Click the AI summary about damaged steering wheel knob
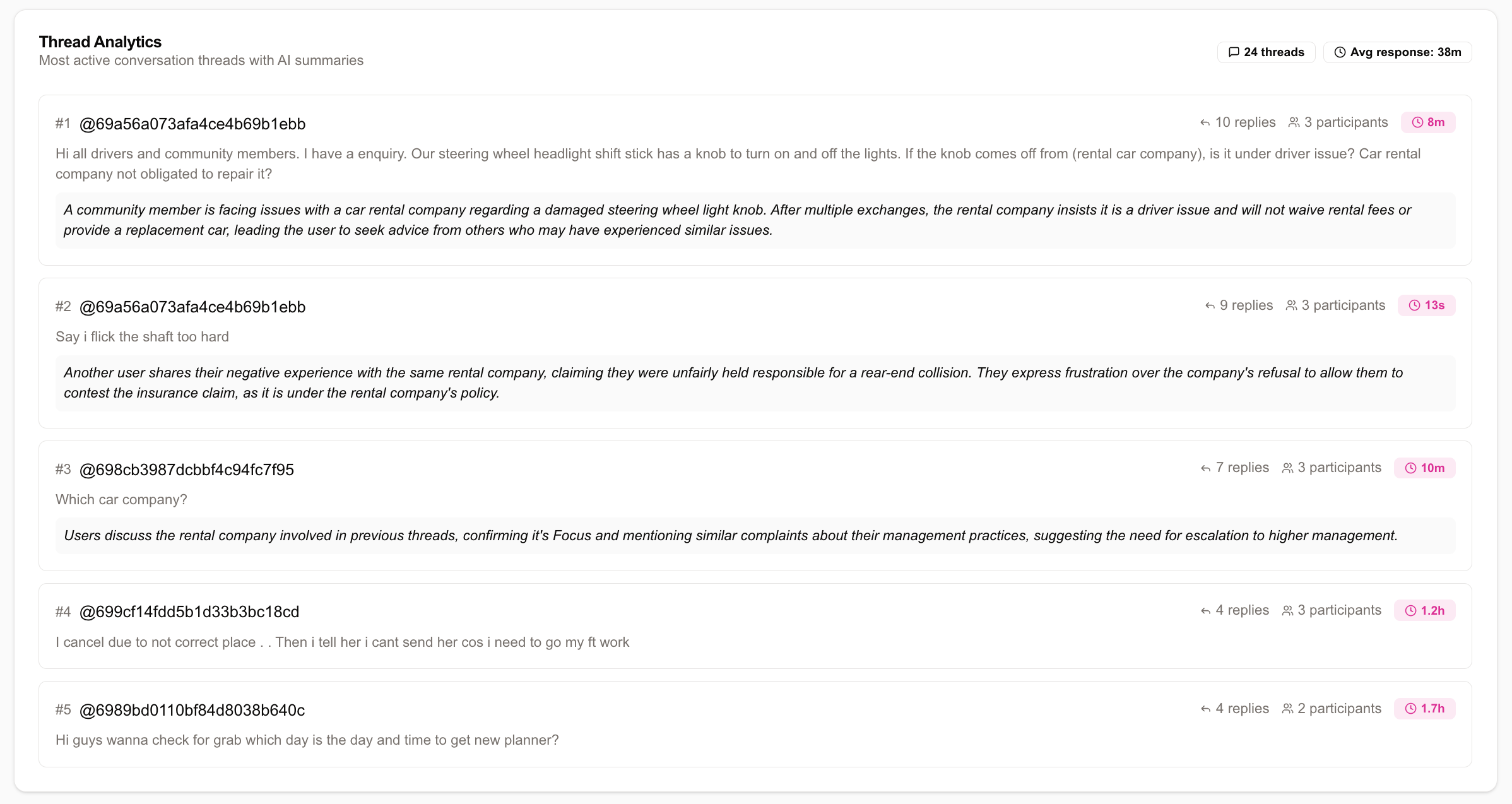Image resolution: width=1512 pixels, height=804 pixels. [x=755, y=220]
